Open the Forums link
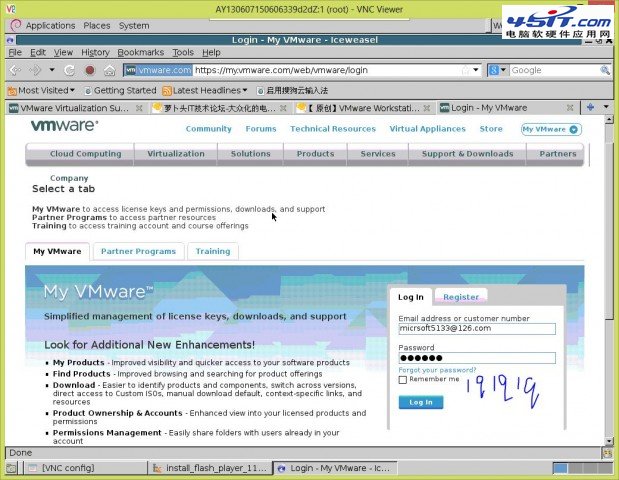Viewport: 619px width, 480px height. pos(261,129)
